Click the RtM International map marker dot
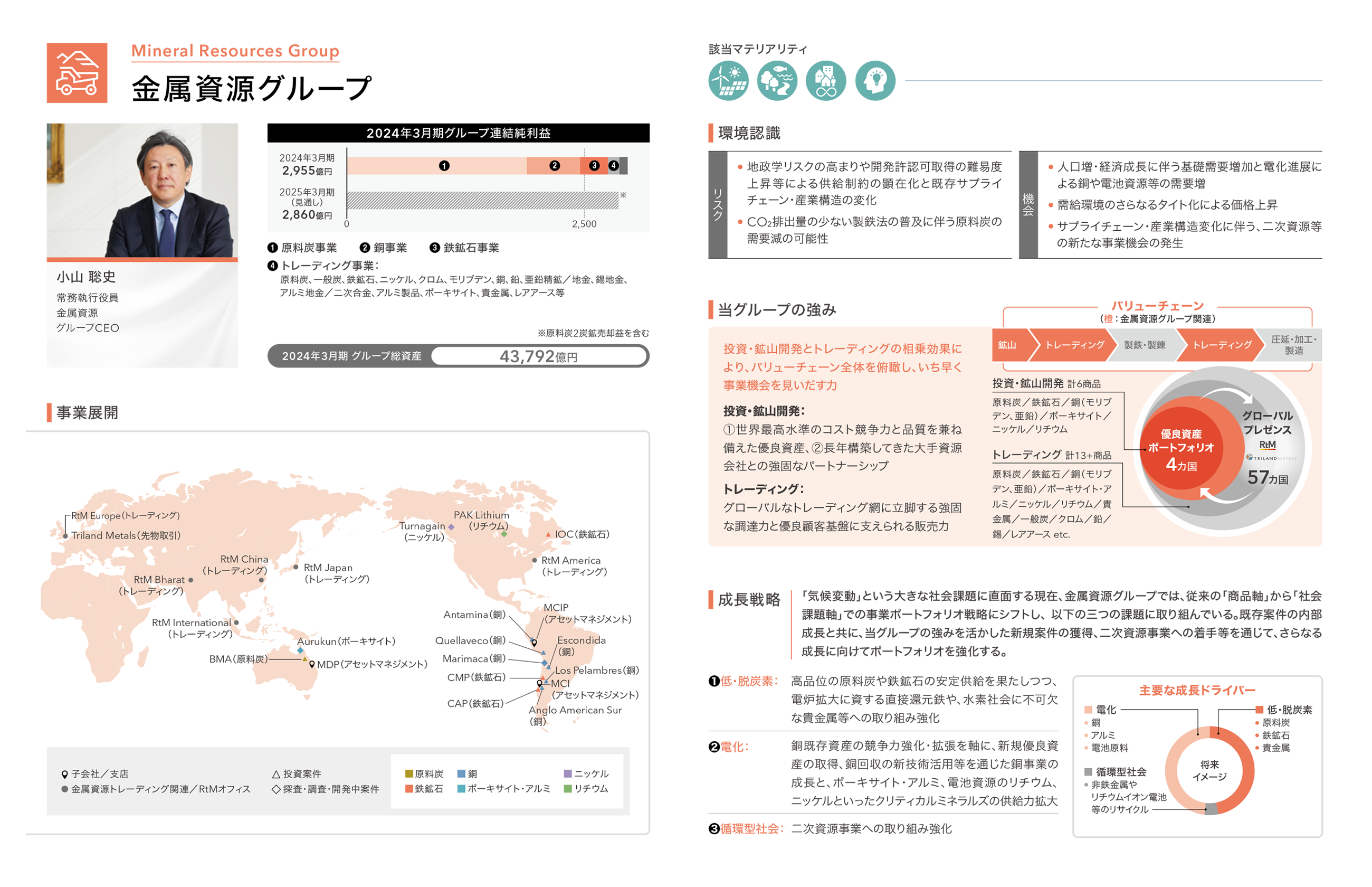Screen dimensions: 1372x887 click(236, 622)
